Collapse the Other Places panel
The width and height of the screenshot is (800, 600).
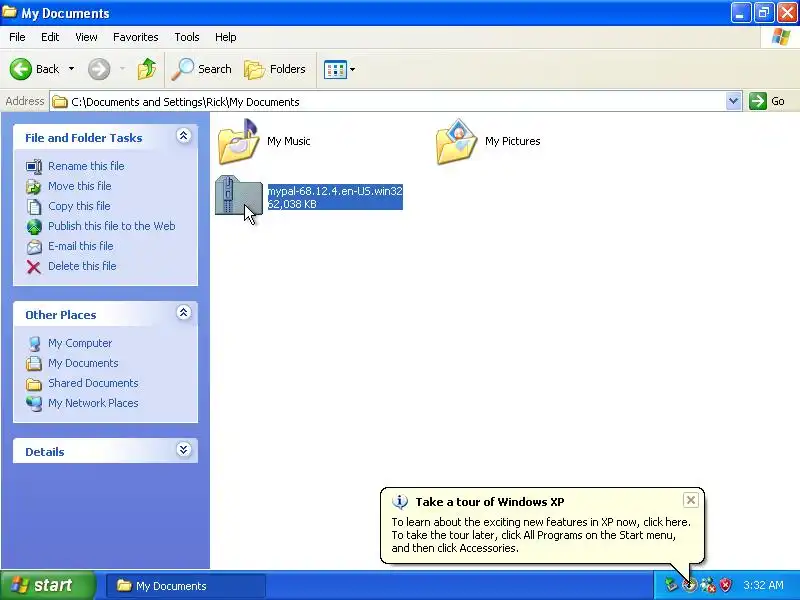tap(184, 313)
